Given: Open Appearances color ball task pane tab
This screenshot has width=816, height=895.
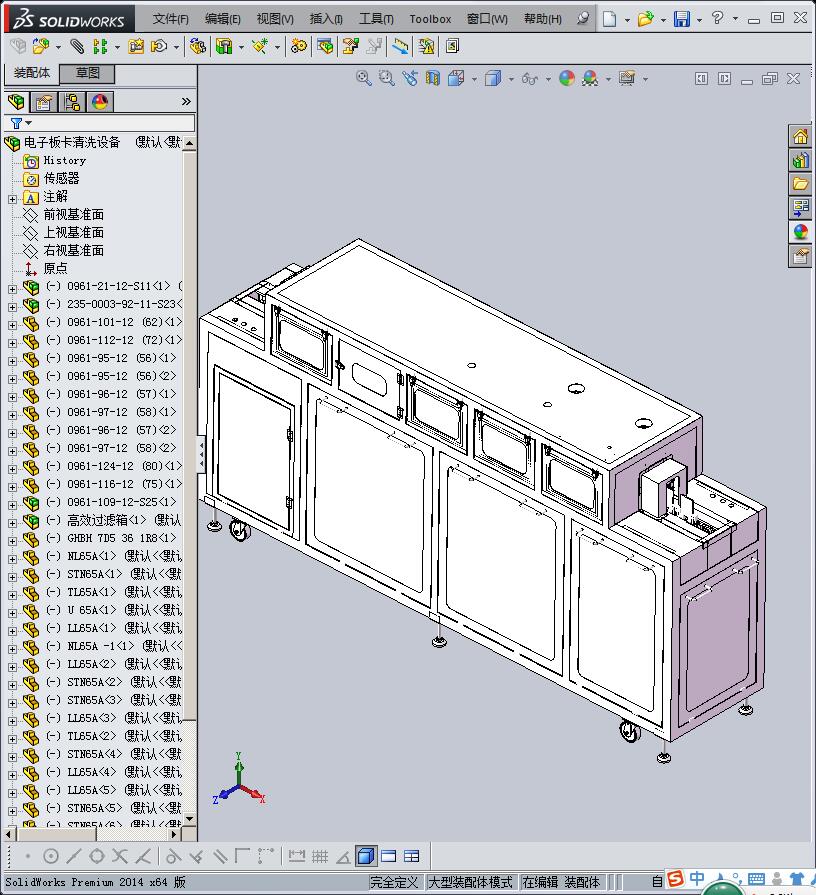Looking at the screenshot, I should (800, 231).
